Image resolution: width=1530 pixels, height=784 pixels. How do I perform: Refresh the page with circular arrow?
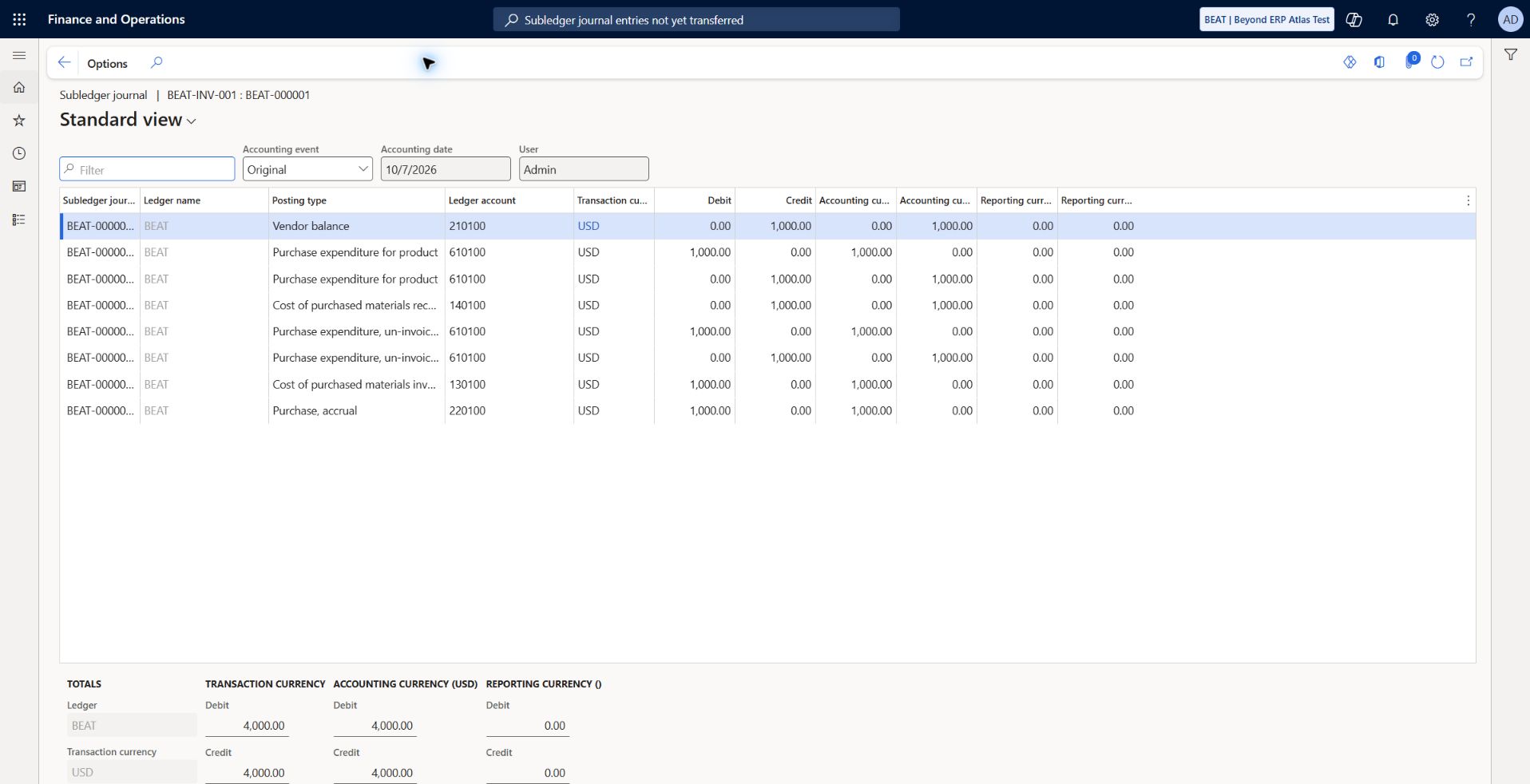pyautogui.click(x=1437, y=62)
